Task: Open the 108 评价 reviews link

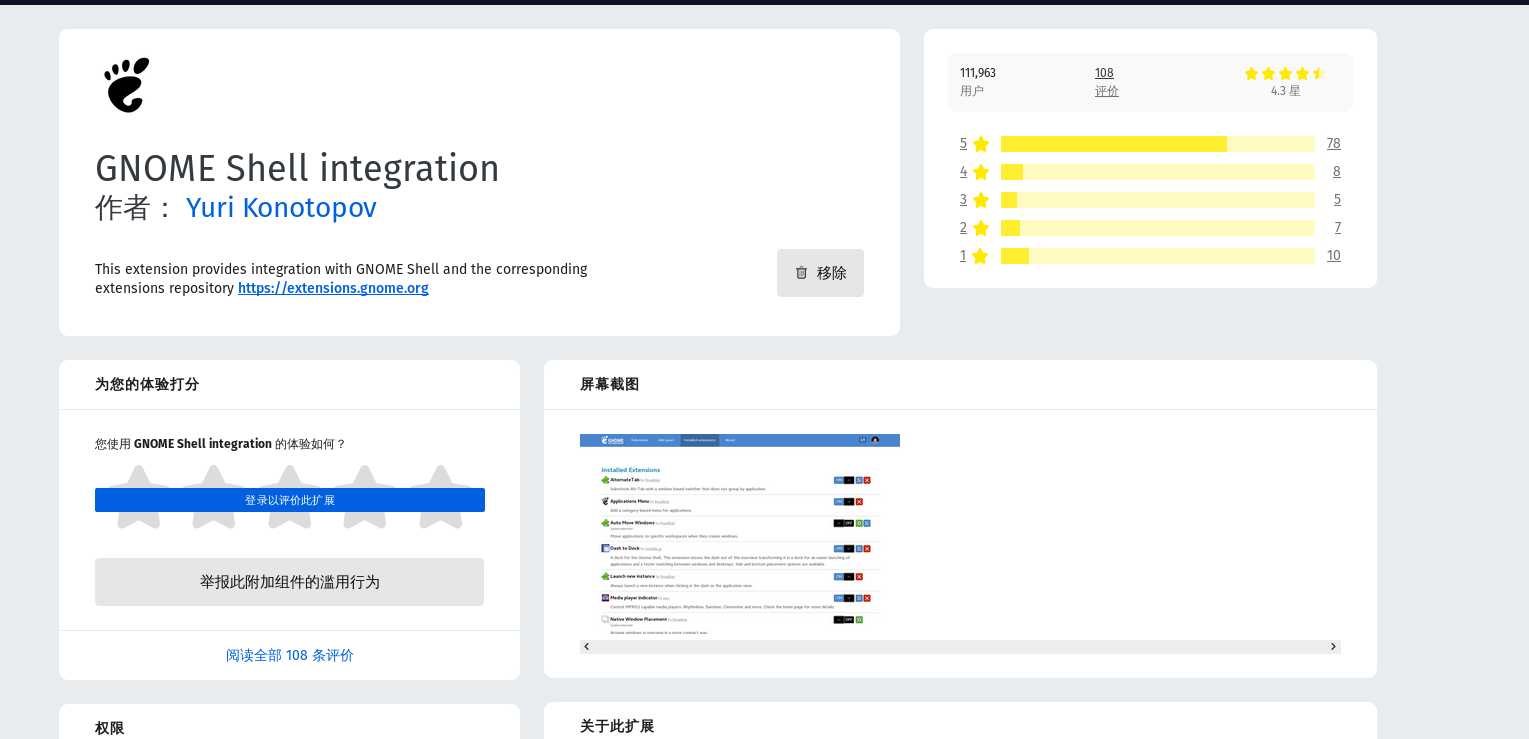Action: (x=1106, y=81)
